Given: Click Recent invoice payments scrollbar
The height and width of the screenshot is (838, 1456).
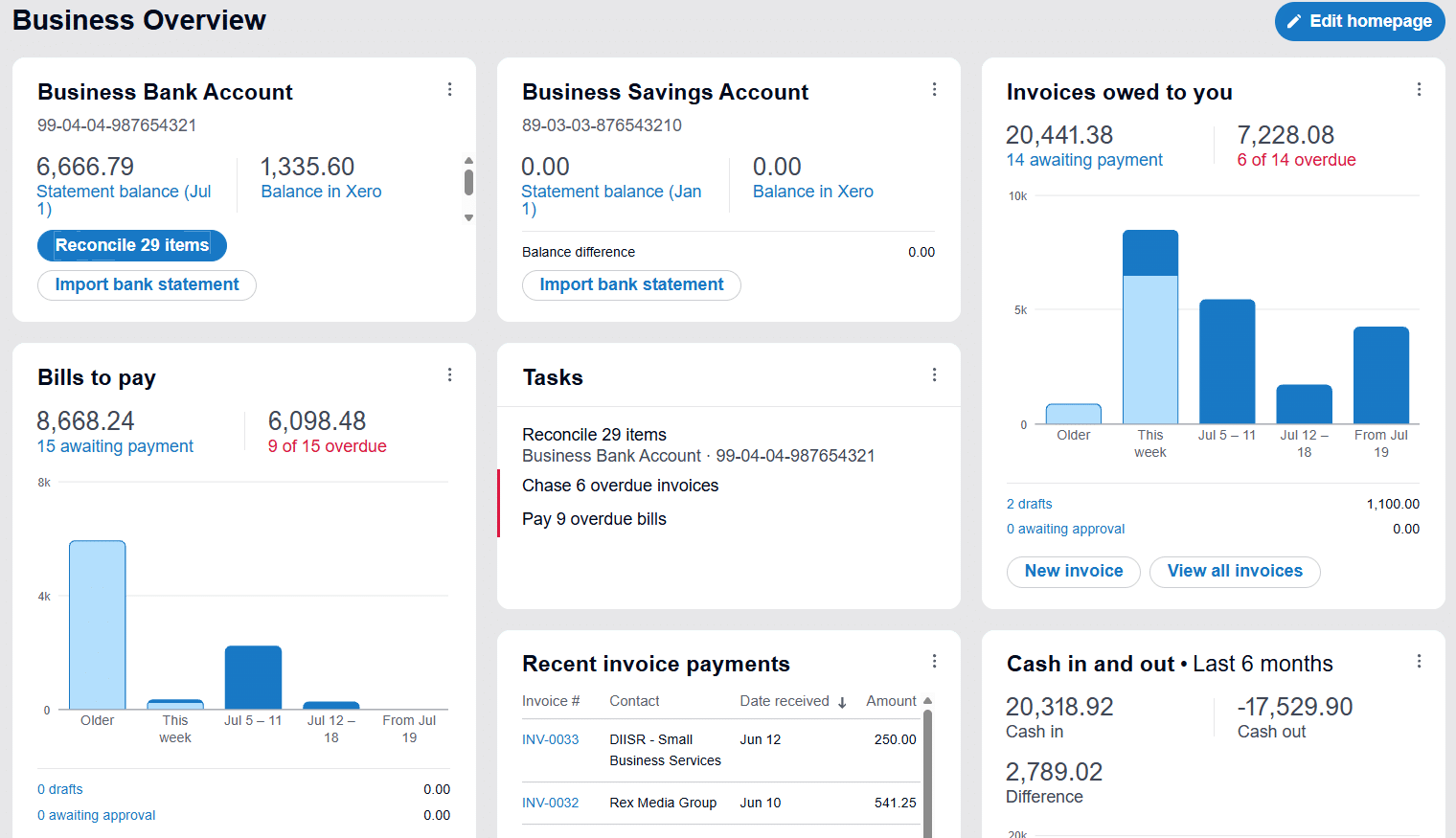Looking at the screenshot, I should pos(927,774).
